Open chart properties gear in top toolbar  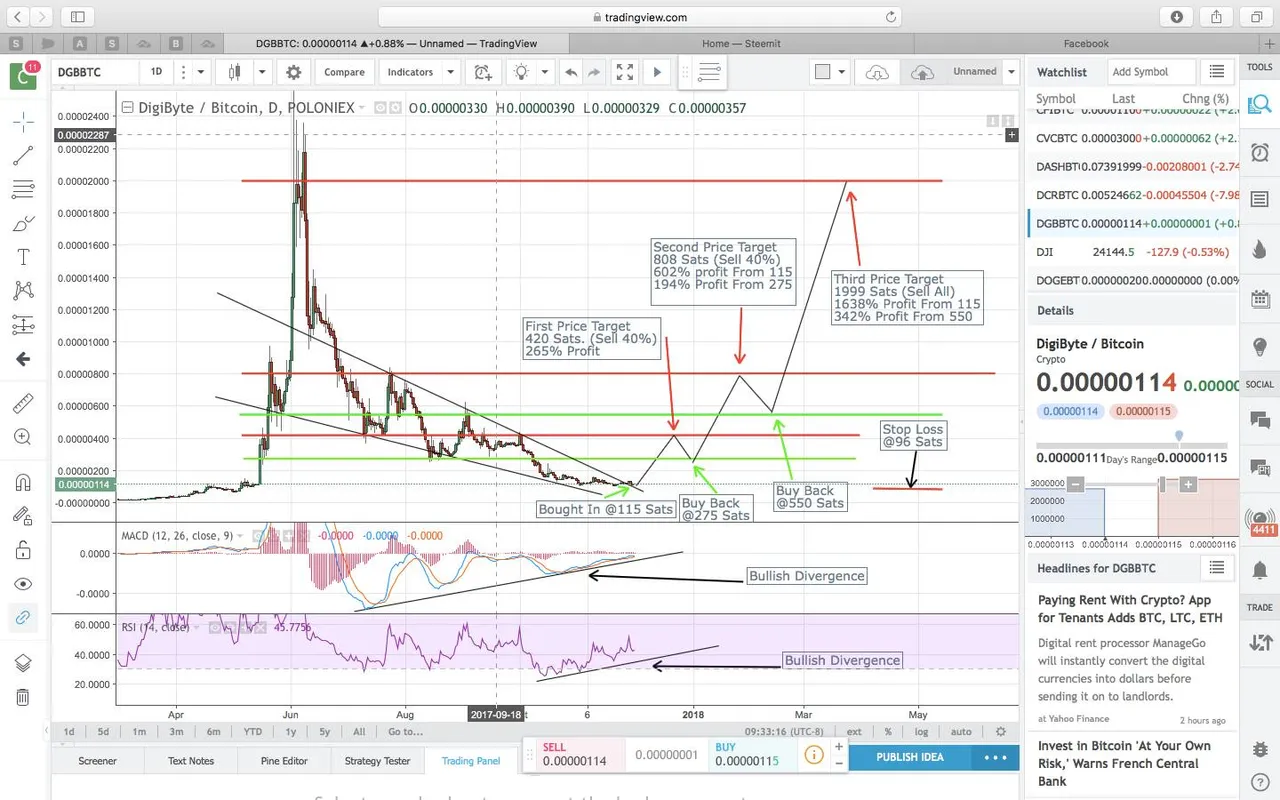coord(293,72)
